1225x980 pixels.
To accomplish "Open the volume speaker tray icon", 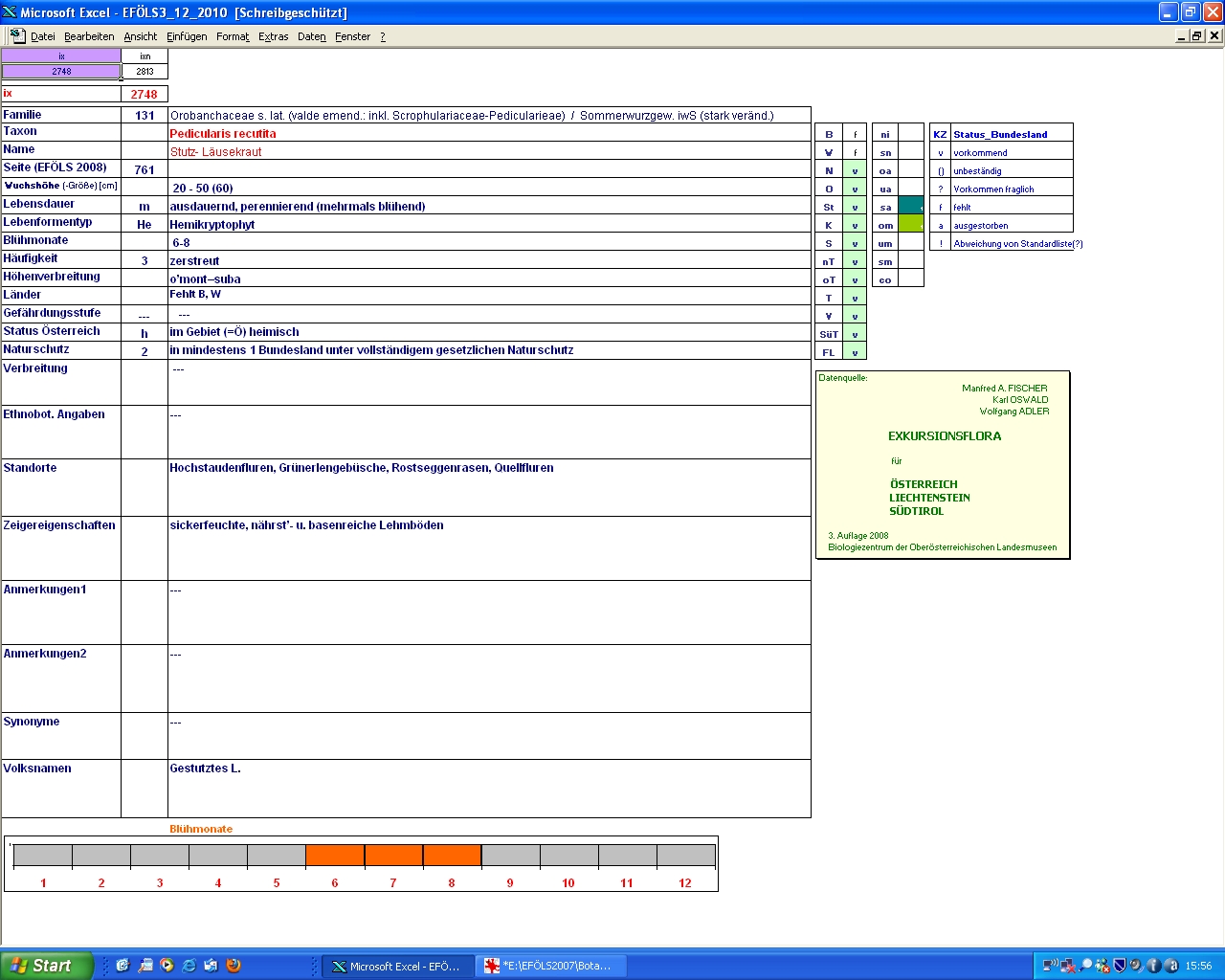I will [1136, 966].
